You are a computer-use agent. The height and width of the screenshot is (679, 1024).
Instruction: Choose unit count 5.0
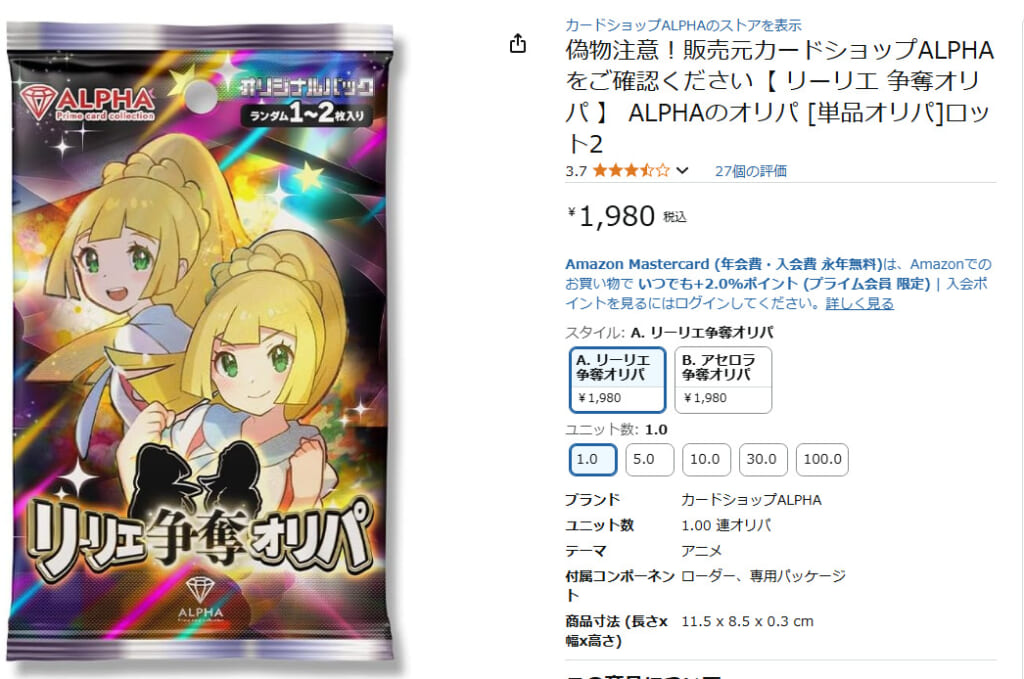(x=649, y=460)
